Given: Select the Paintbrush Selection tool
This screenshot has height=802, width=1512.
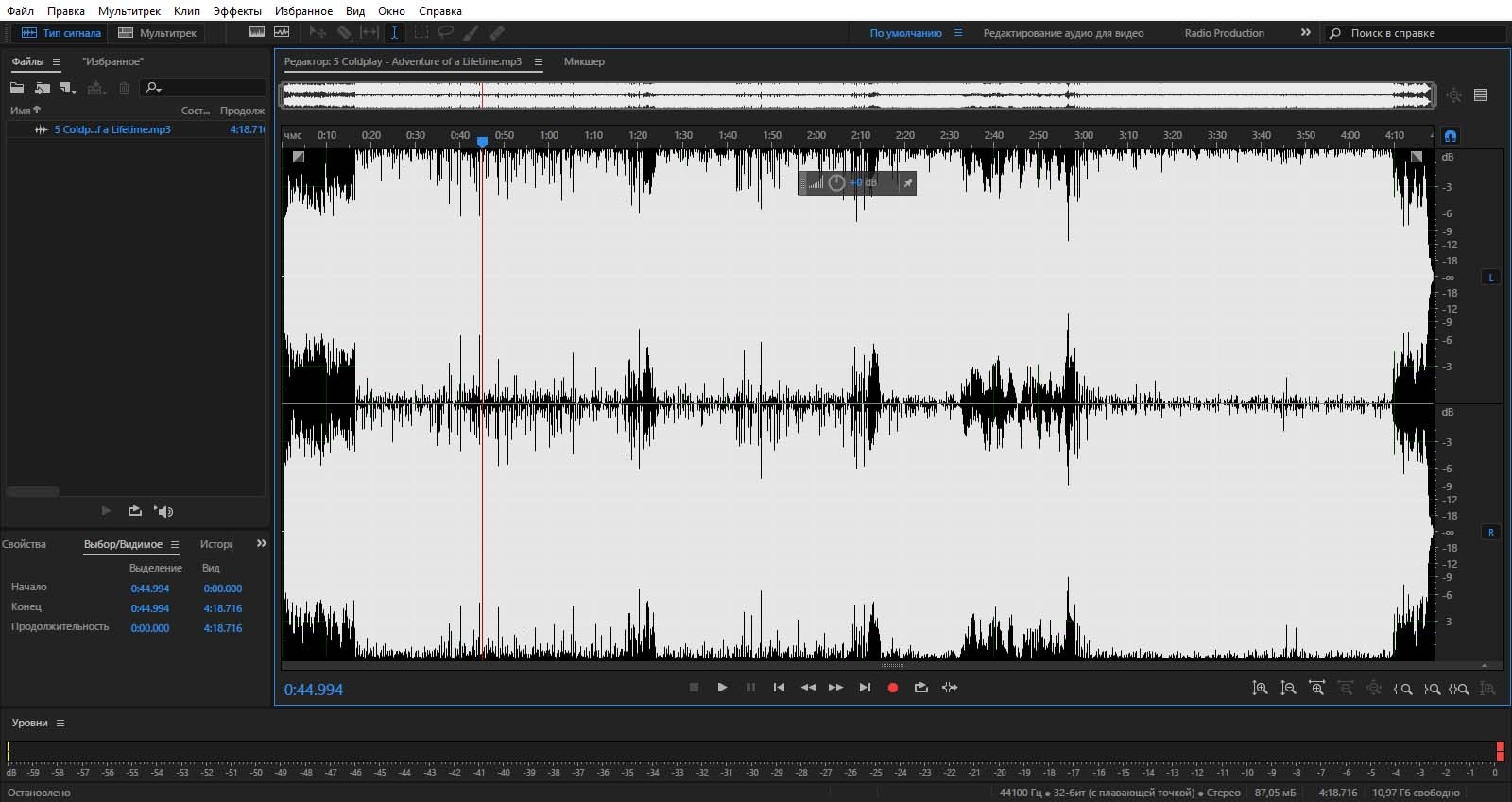Looking at the screenshot, I should pos(471,32).
